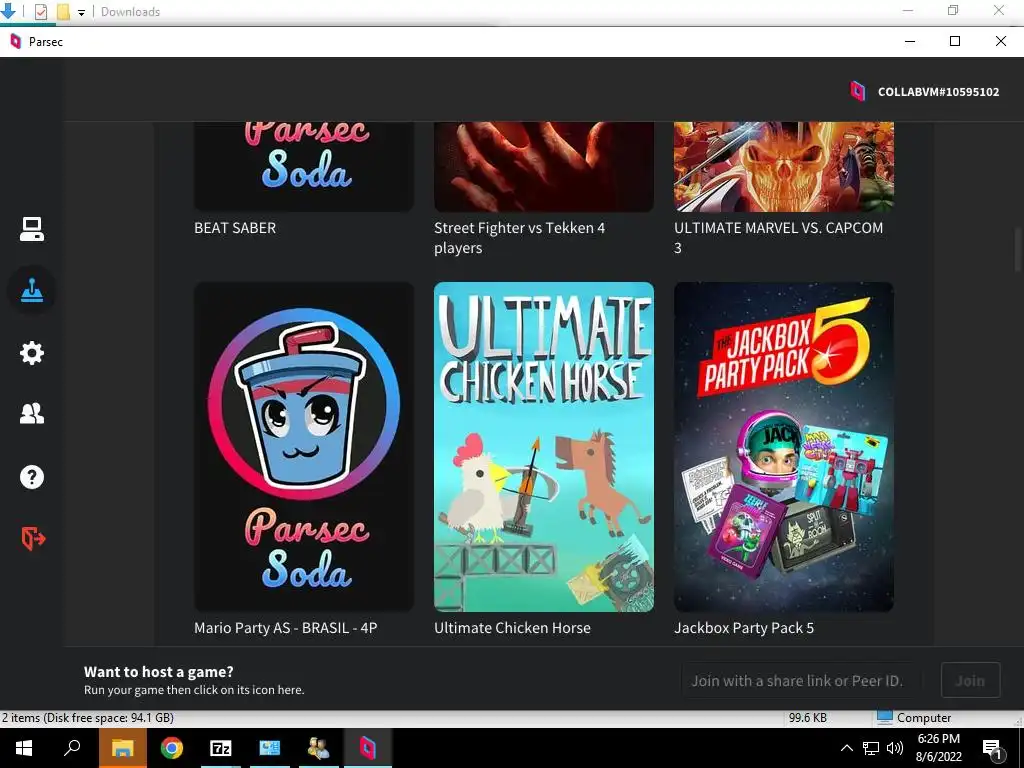Open Windows taskbar Search
Screen dimensions: 1024x768
[72, 748]
